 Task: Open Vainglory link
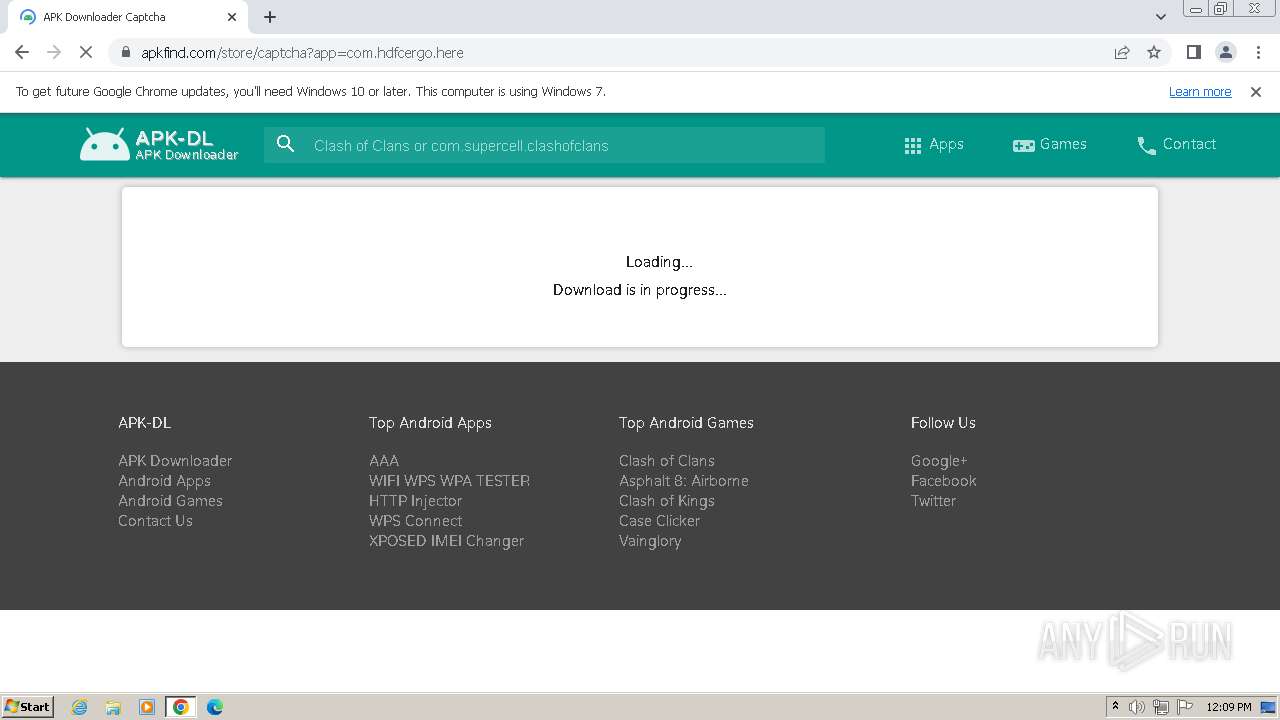(650, 541)
